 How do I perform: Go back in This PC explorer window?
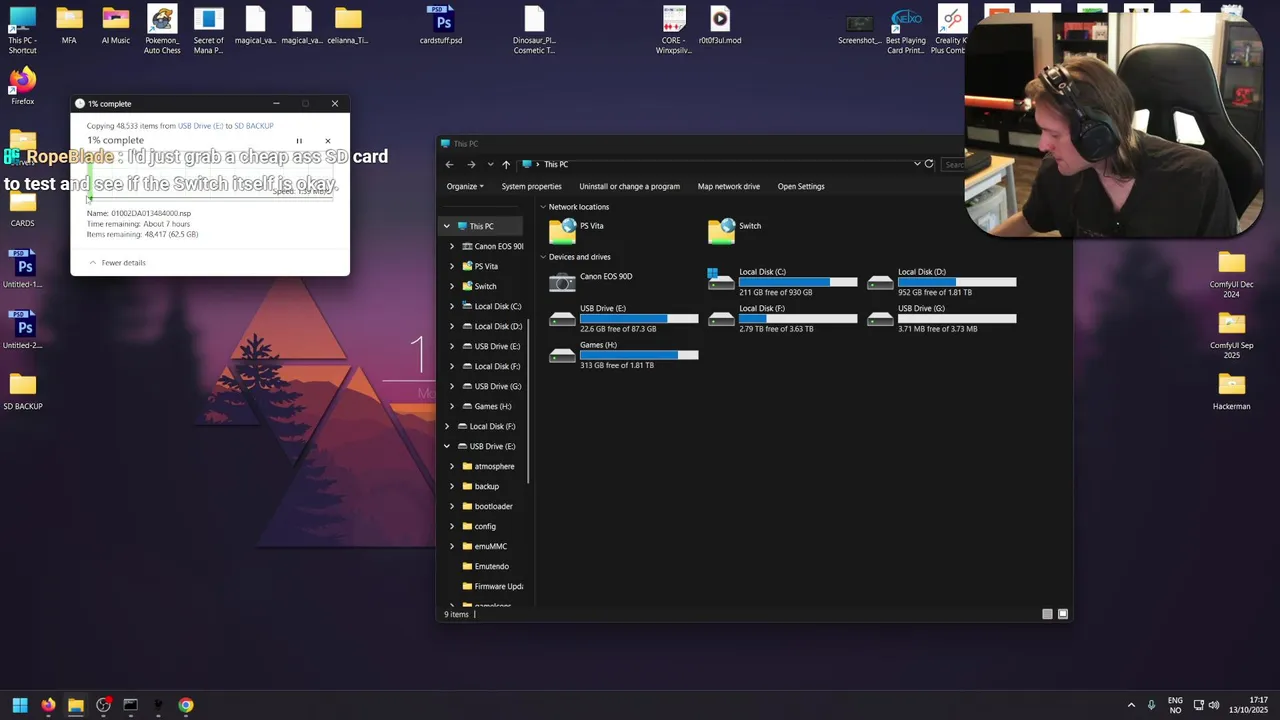[449, 164]
